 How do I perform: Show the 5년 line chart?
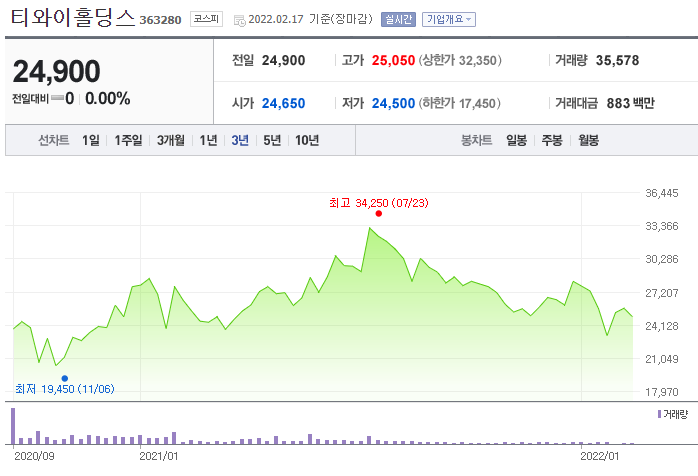(272, 141)
